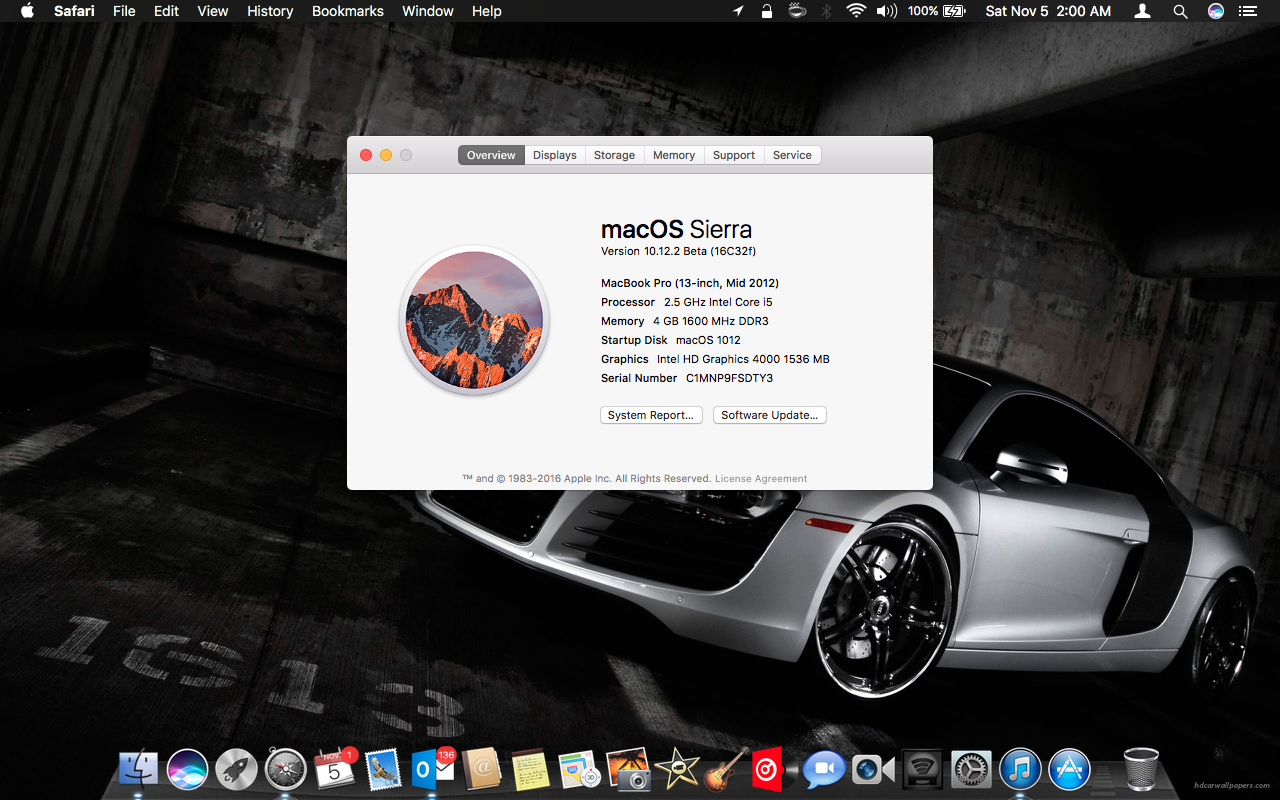Viewport: 1280px width, 800px height.
Task: Switch to the Storage tab
Action: pyautogui.click(x=614, y=155)
